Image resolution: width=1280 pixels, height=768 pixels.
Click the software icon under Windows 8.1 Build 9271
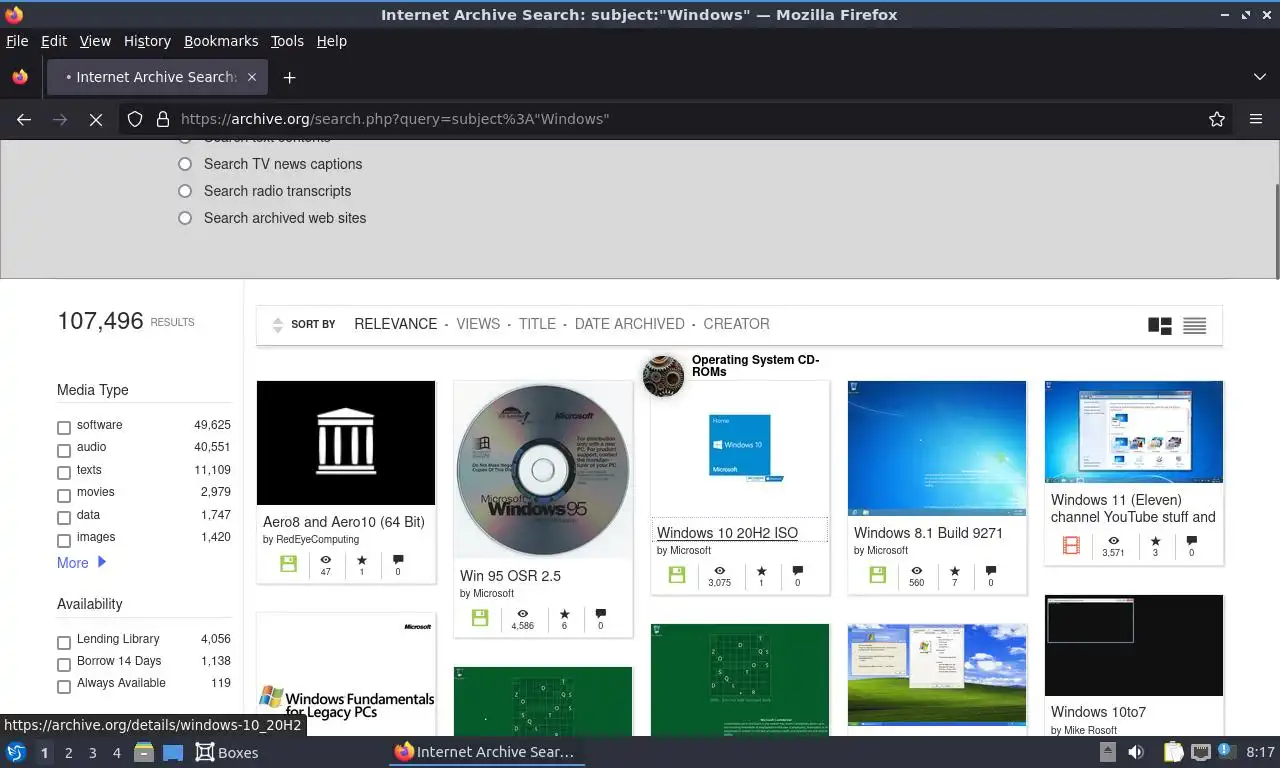(877, 575)
